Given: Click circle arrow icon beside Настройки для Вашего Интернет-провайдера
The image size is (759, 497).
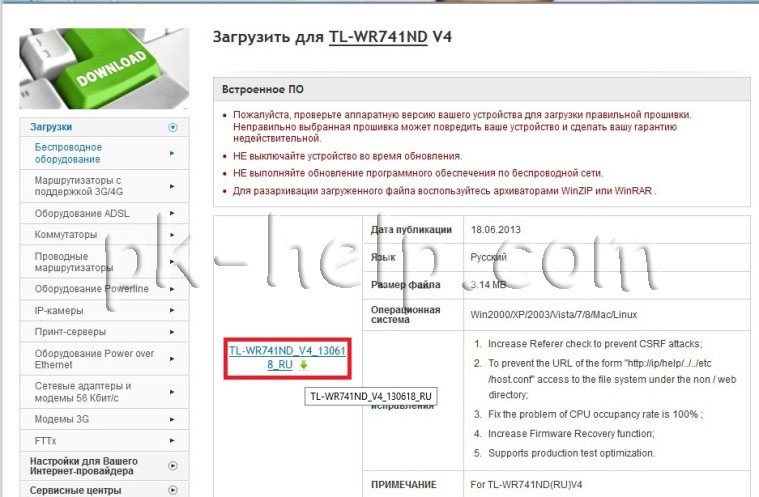Looking at the screenshot, I should click(x=172, y=466).
